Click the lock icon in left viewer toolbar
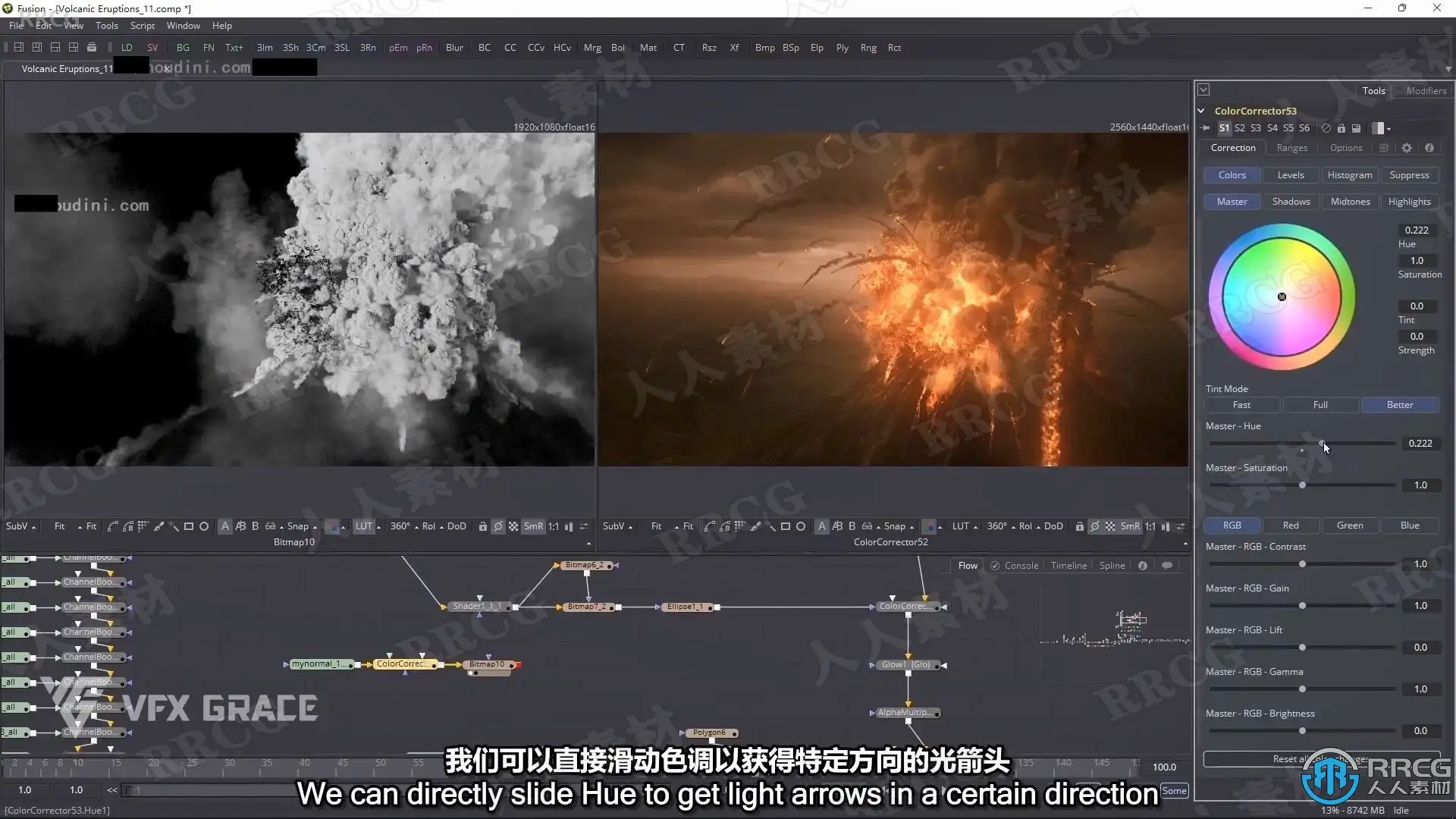The width and height of the screenshot is (1456, 819). pyautogui.click(x=482, y=526)
